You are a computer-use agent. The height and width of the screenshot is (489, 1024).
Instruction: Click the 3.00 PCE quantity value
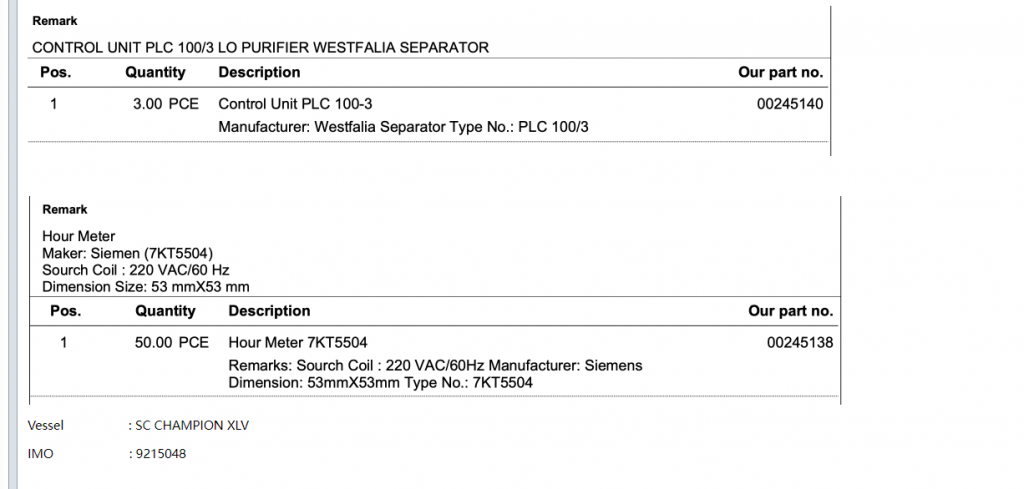pyautogui.click(x=165, y=103)
